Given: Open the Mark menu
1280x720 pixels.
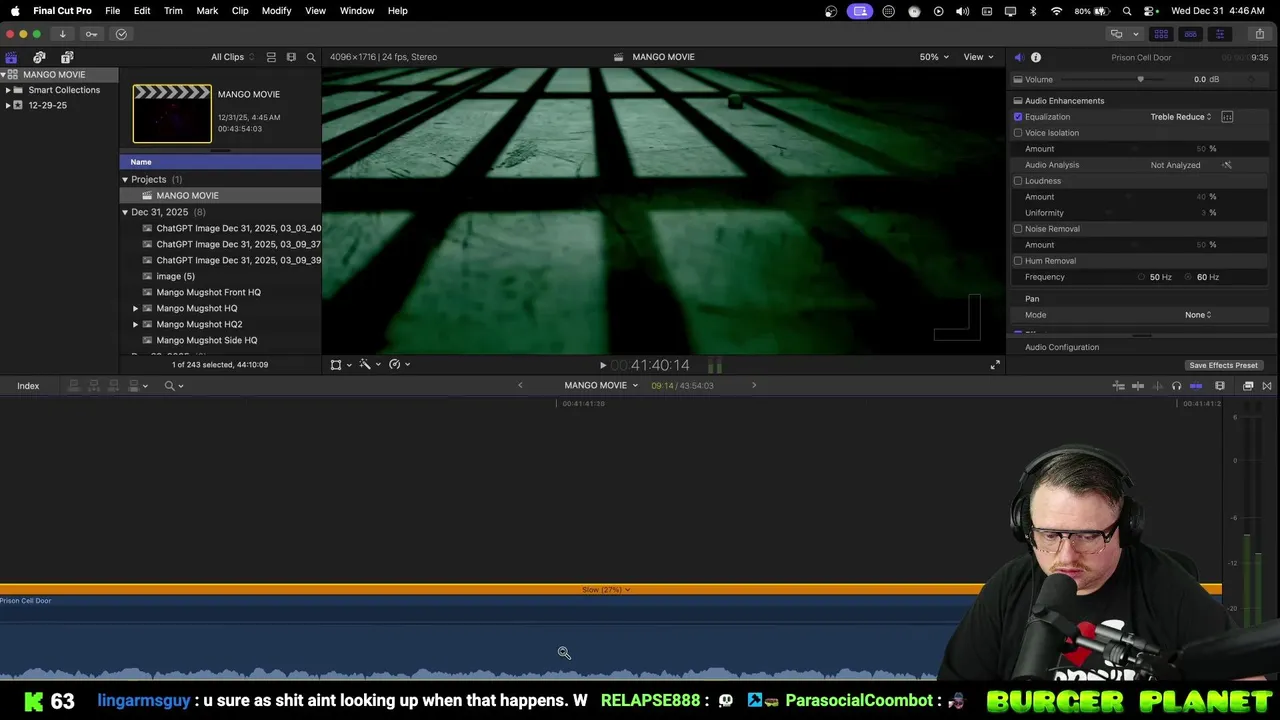Looking at the screenshot, I should [x=207, y=10].
